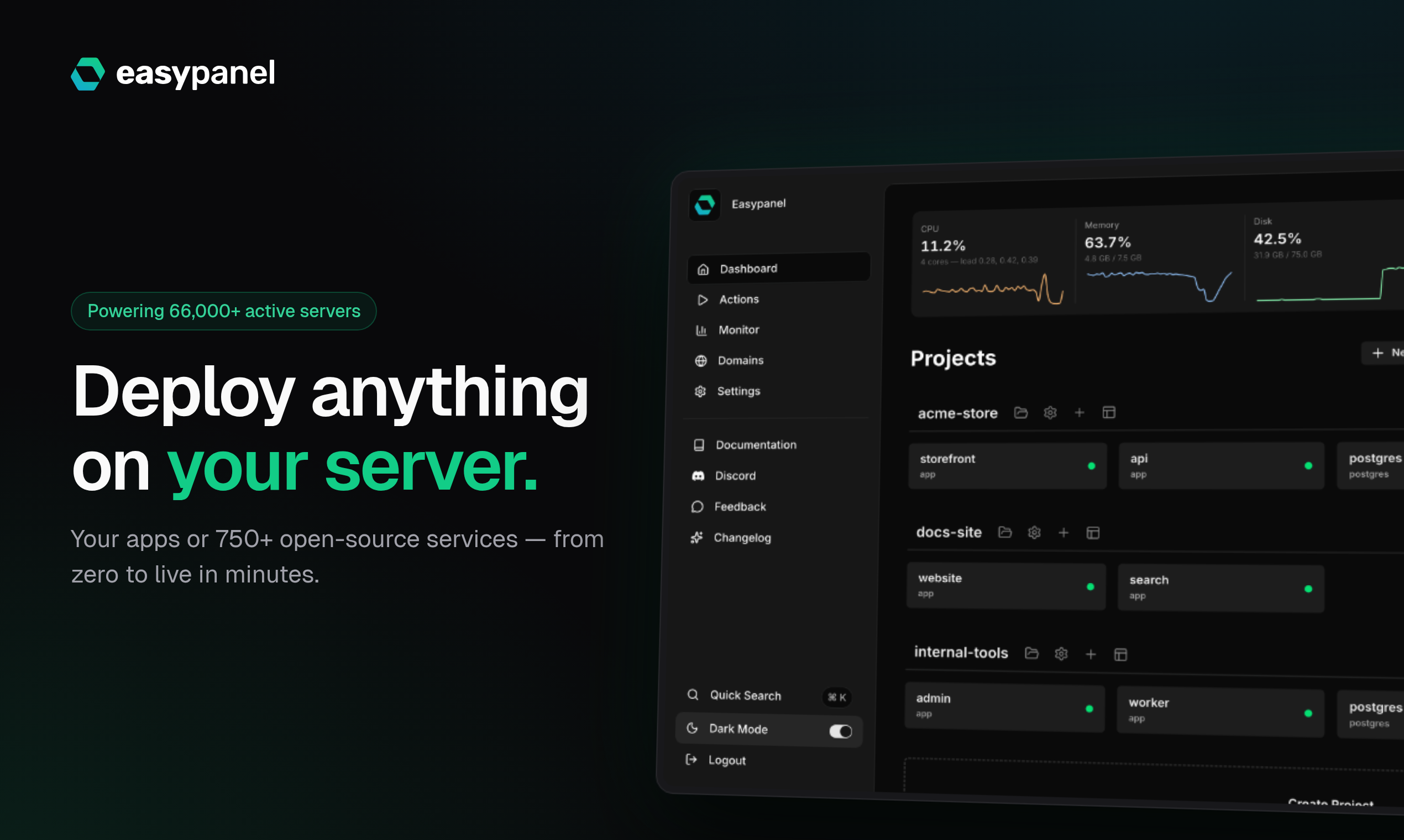Screen dimensions: 1404x840
Task: Open the admin app card
Action: 1004,707
